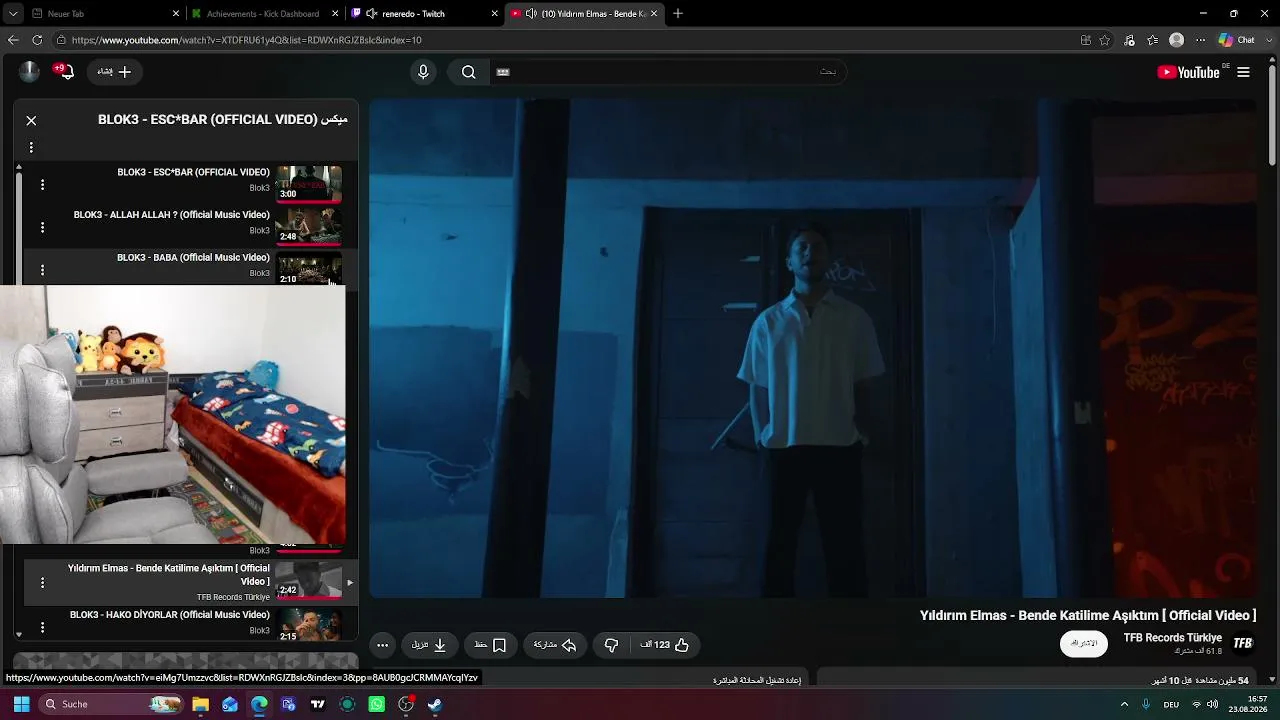The width and height of the screenshot is (1280, 720).
Task: Open the on-screen keyboard icon in search
Action: coord(503,72)
